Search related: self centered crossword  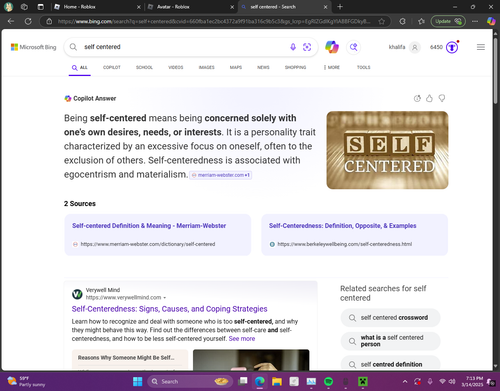click(x=390, y=318)
